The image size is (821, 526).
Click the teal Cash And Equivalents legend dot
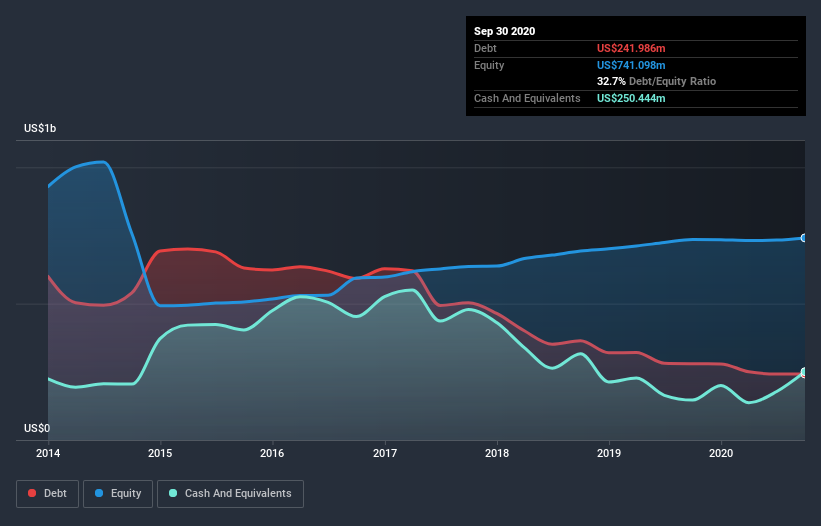pyautogui.click(x=173, y=493)
